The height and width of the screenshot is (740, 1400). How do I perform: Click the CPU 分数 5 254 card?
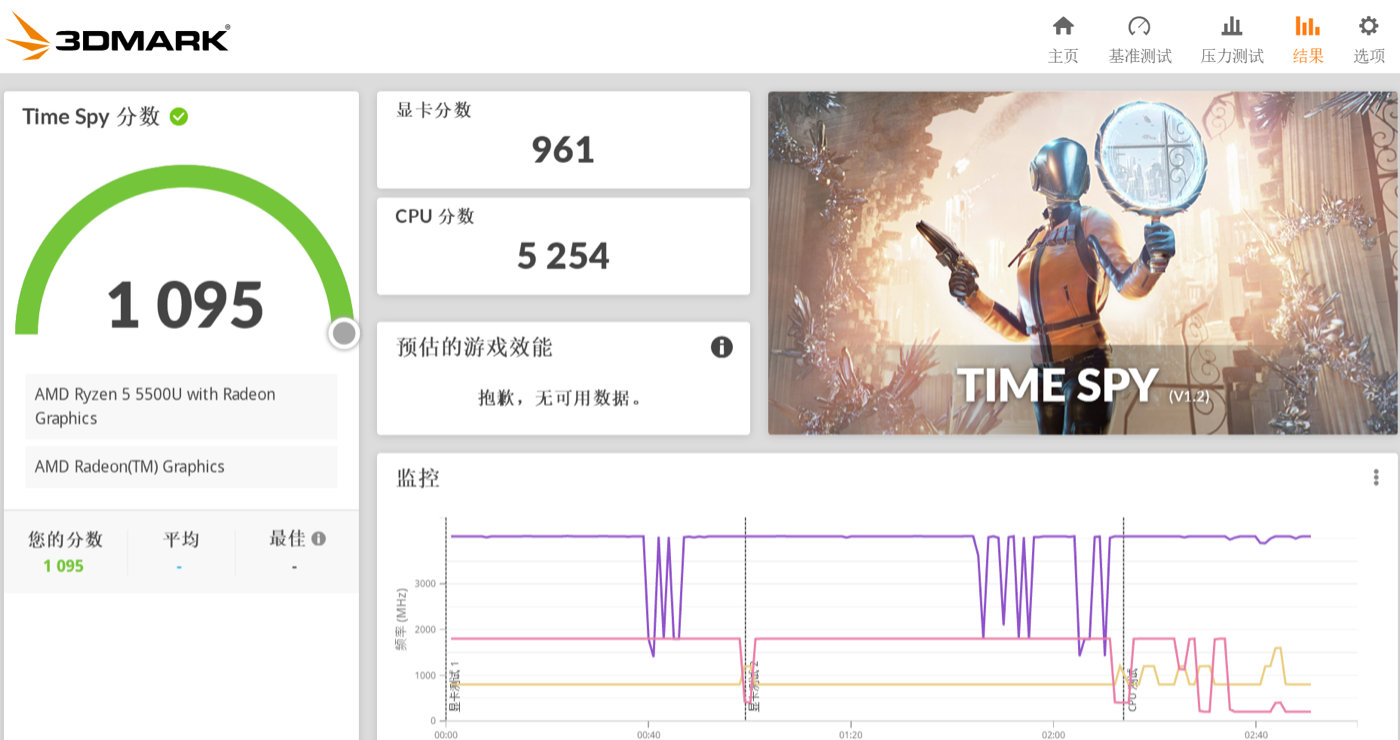(x=563, y=246)
